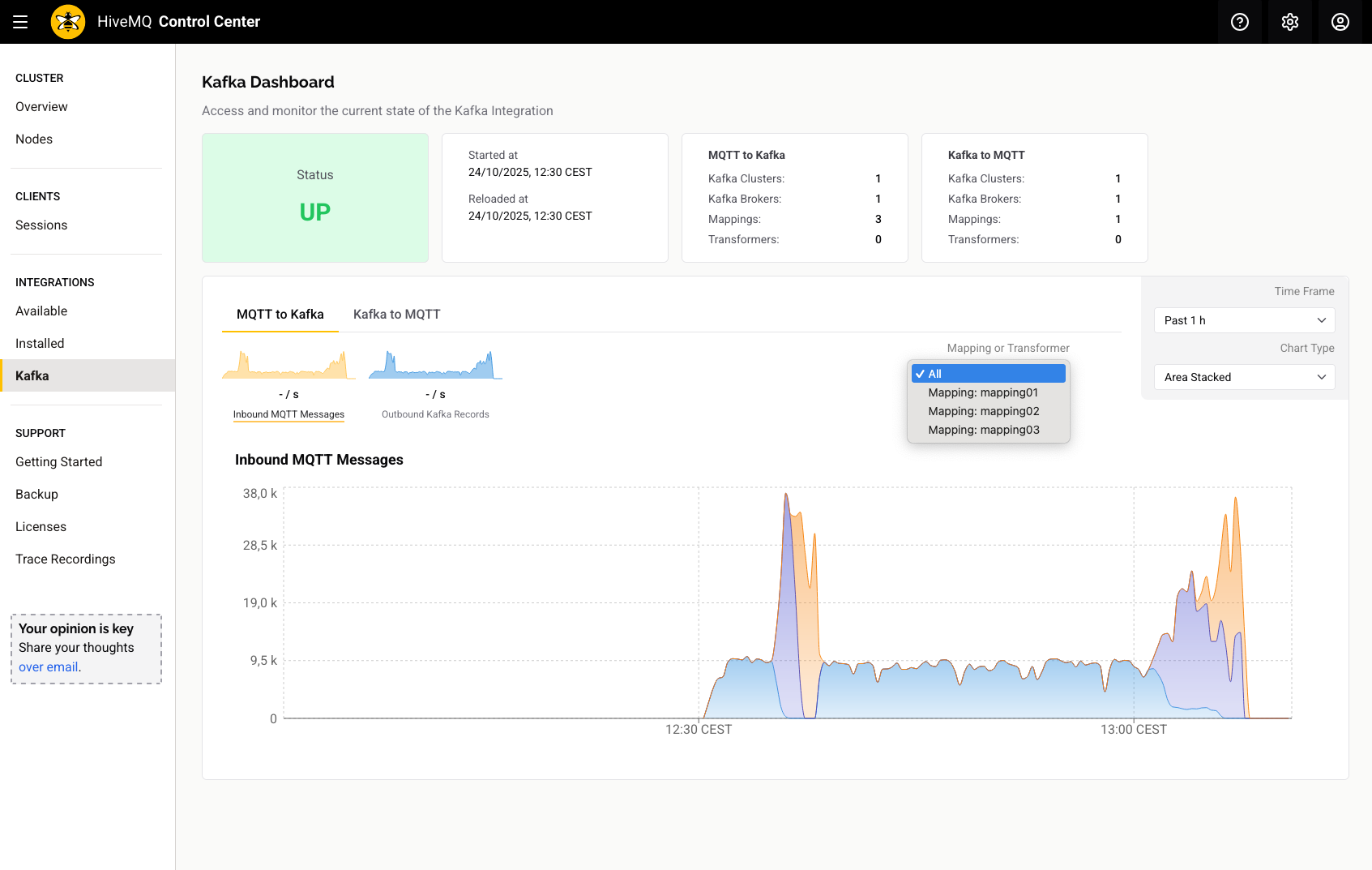Open Sessions under the Clients section
Image resolution: width=1372 pixels, height=870 pixels.
point(41,225)
